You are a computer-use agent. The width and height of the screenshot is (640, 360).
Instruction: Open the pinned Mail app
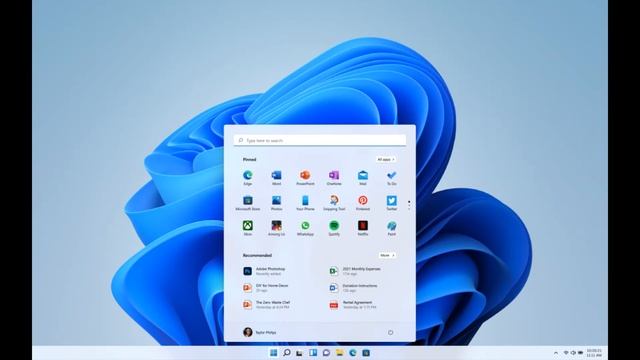[x=363, y=178]
